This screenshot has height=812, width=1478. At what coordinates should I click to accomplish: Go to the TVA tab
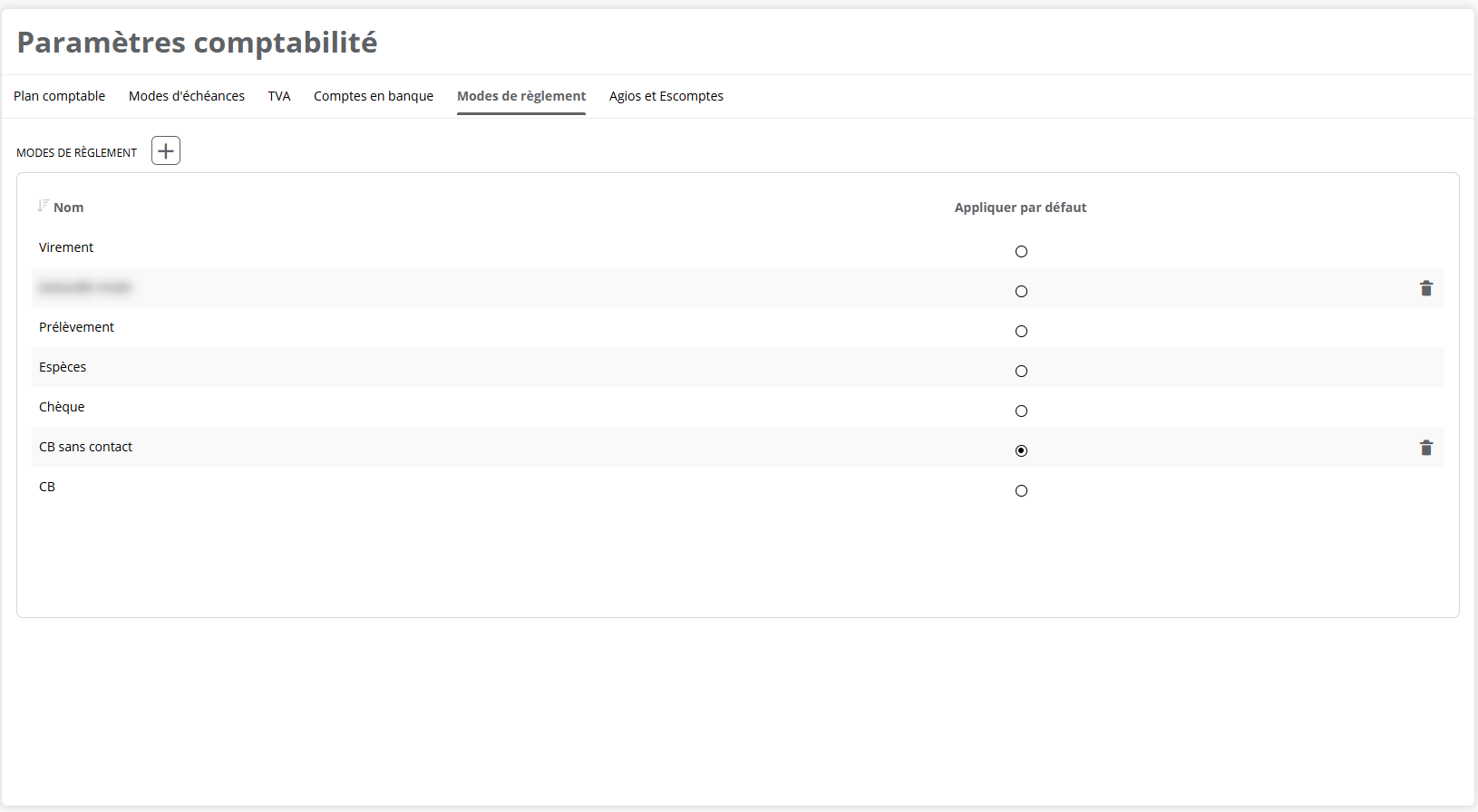pyautogui.click(x=279, y=96)
